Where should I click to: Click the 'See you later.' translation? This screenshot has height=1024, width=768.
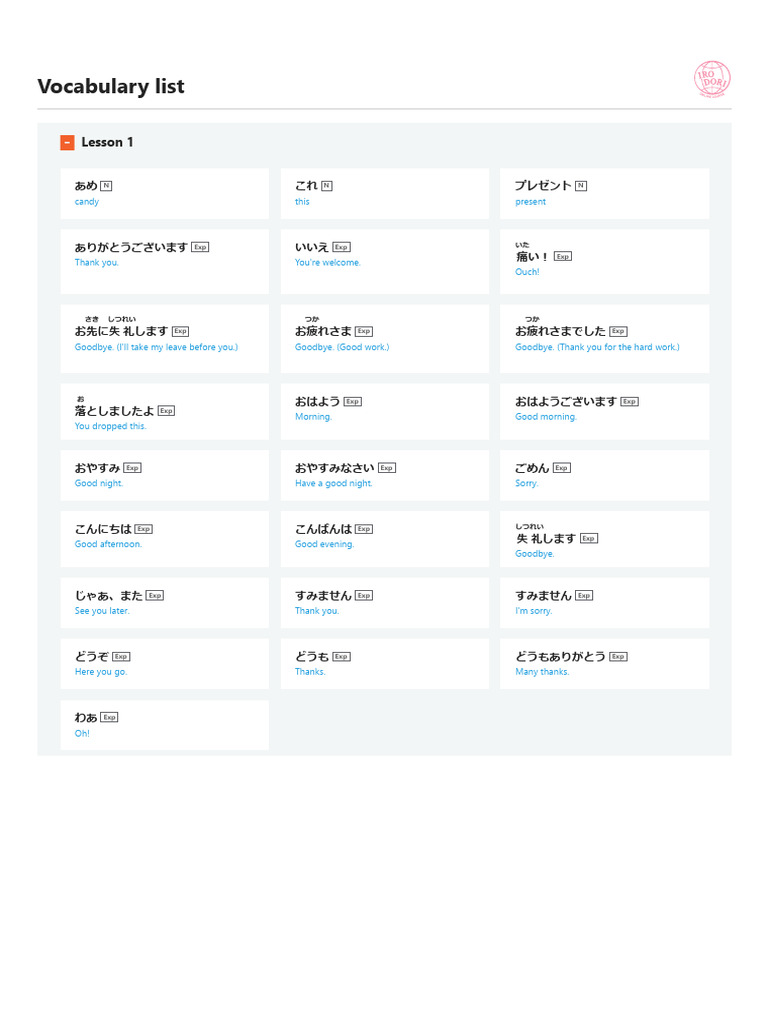pos(102,611)
